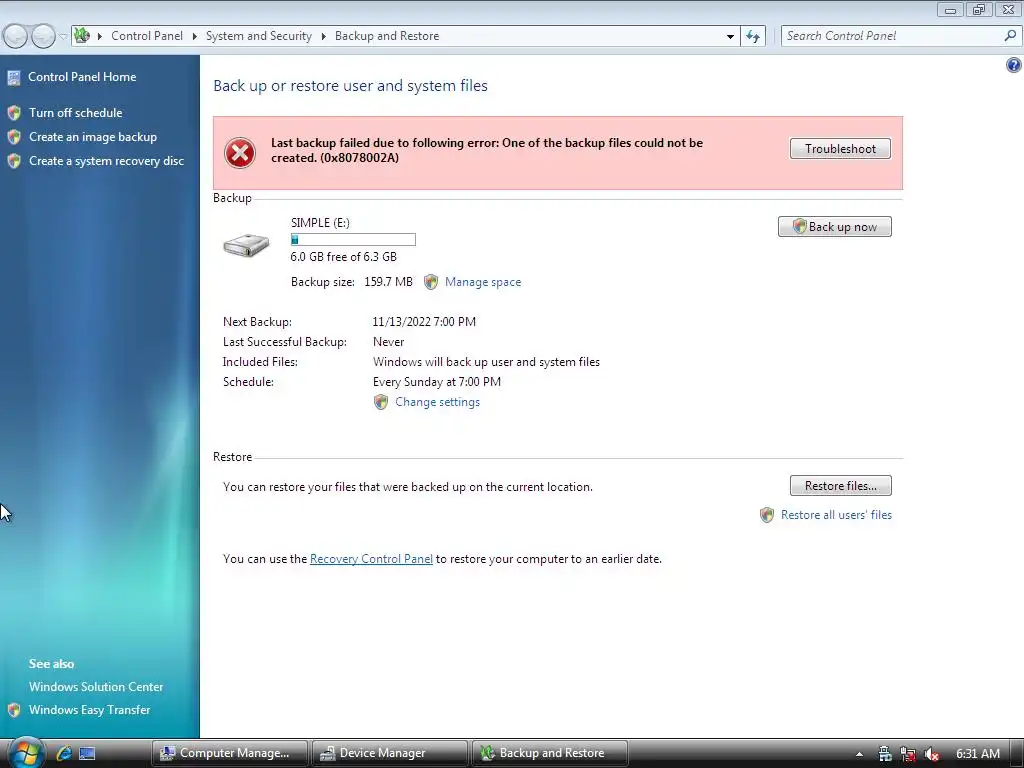The height and width of the screenshot is (768, 1024).
Task: Open the blue Help question mark icon
Action: 1014,65
